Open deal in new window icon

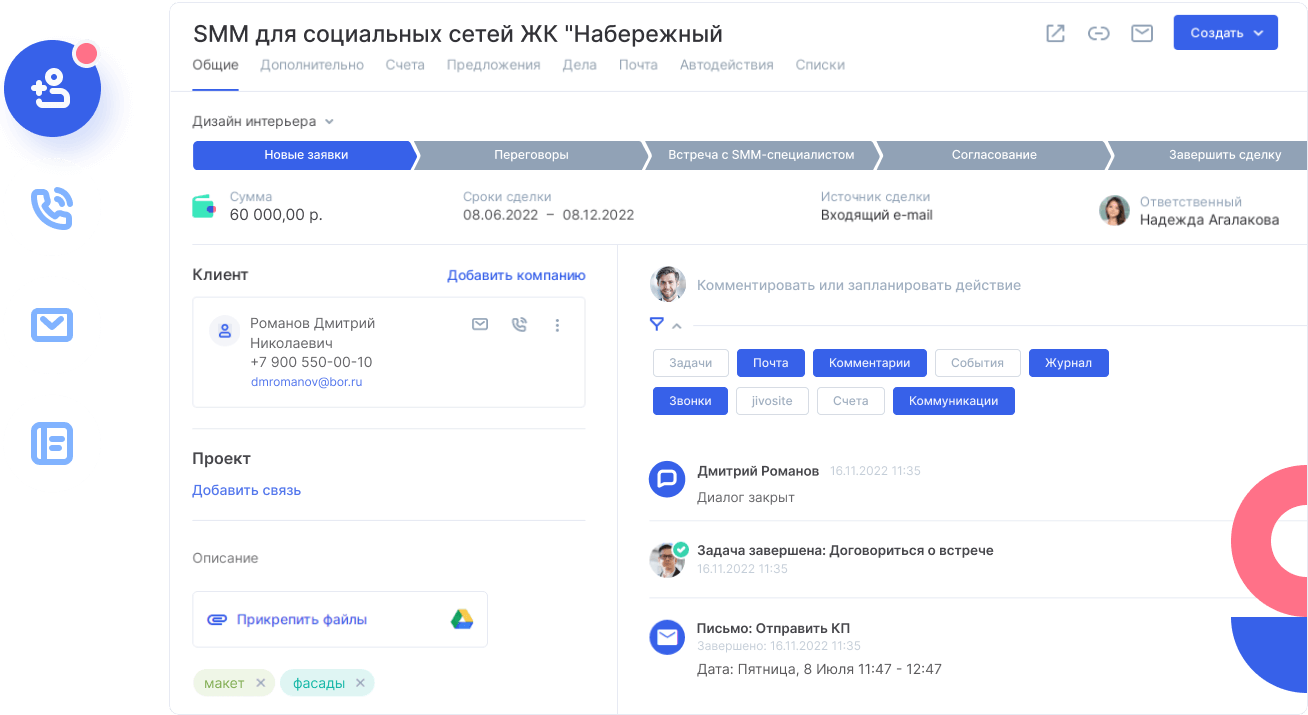(1055, 33)
